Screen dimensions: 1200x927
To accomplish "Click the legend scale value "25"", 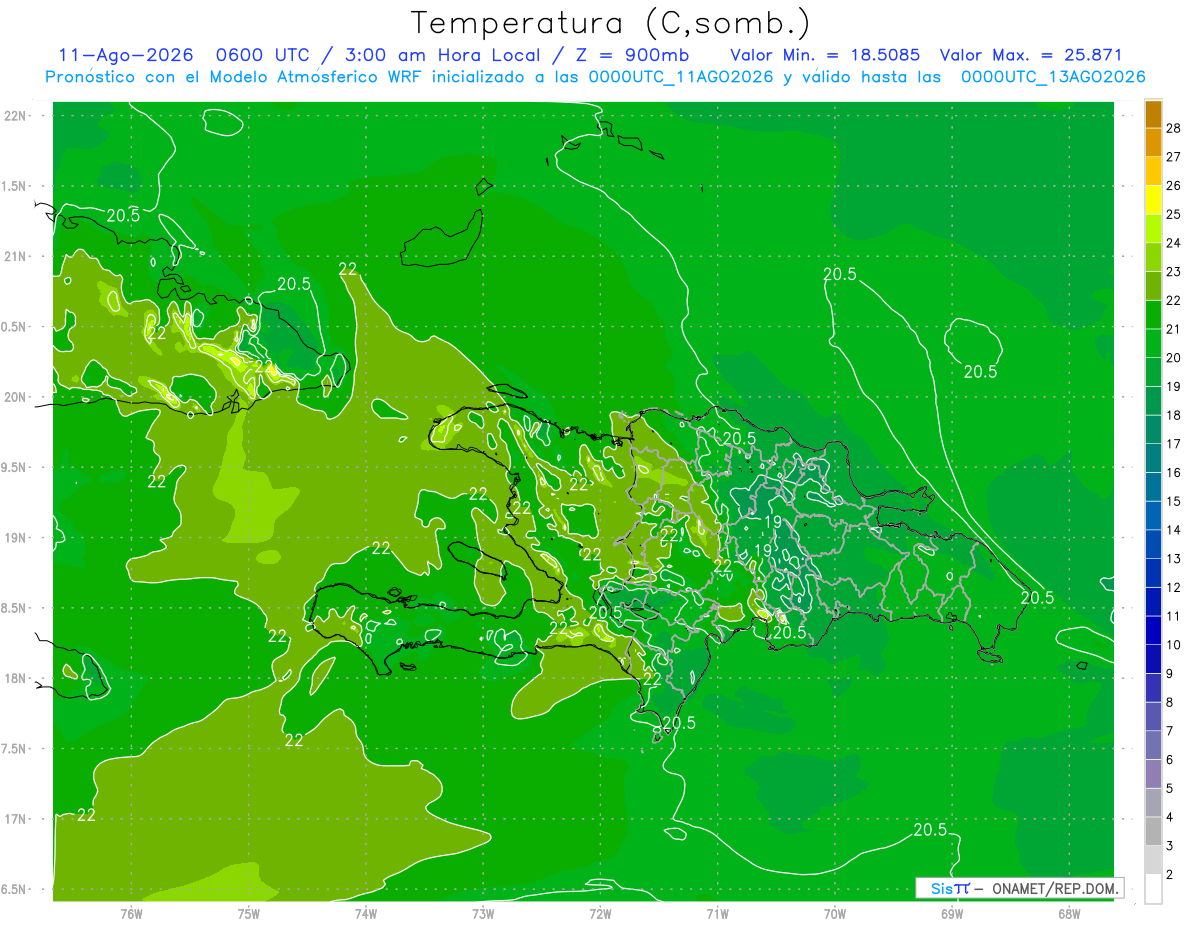I will tap(1174, 214).
